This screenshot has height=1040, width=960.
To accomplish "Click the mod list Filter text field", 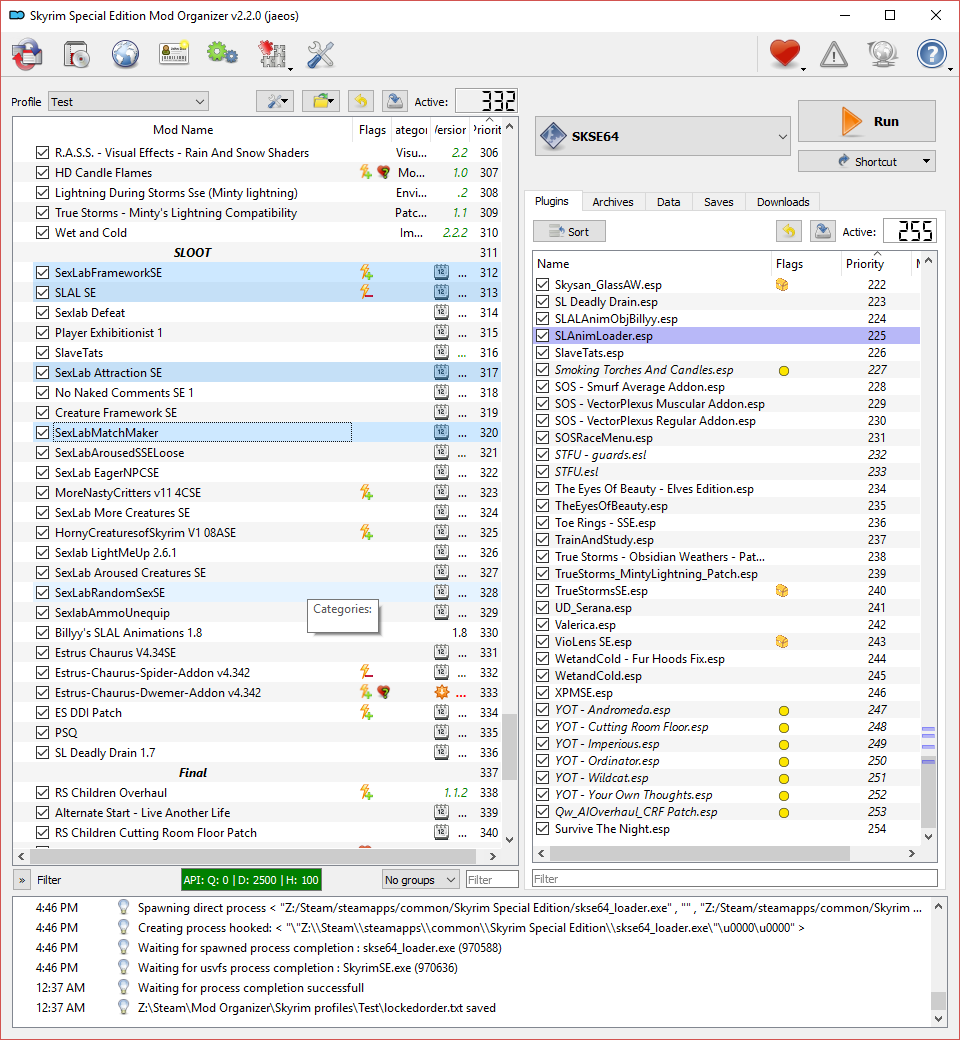I will 492,879.
